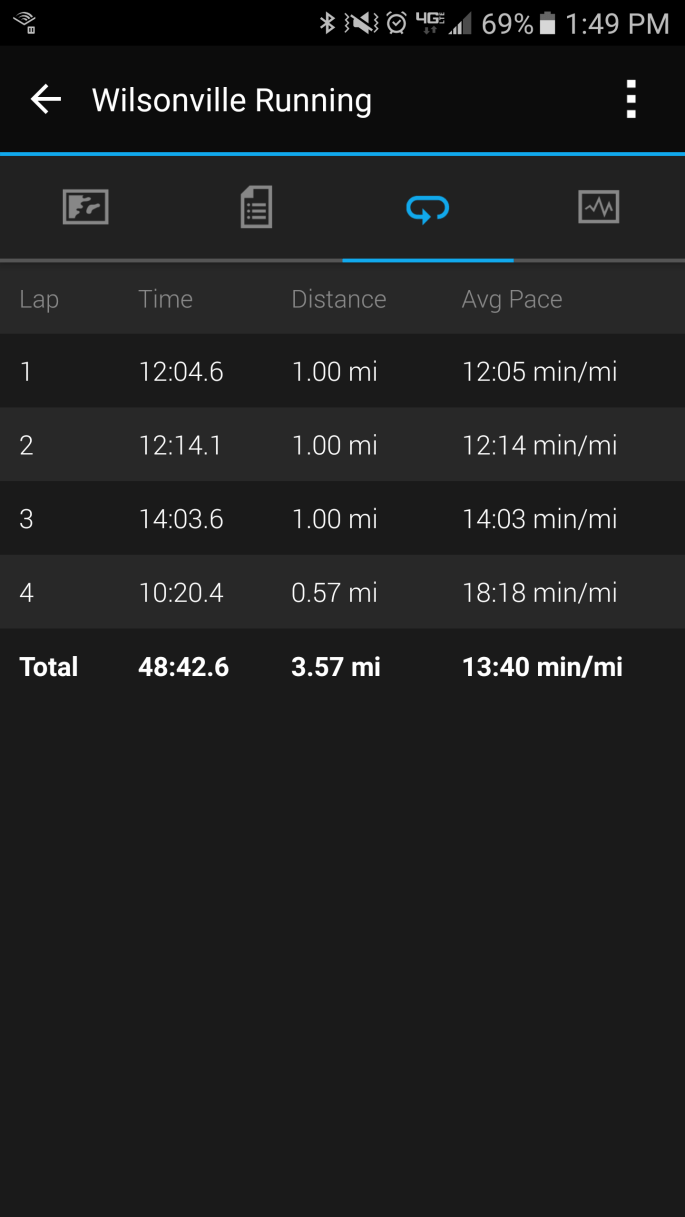Tap the Total row 48:42.6
The height and width of the screenshot is (1217, 685).
click(x=342, y=667)
